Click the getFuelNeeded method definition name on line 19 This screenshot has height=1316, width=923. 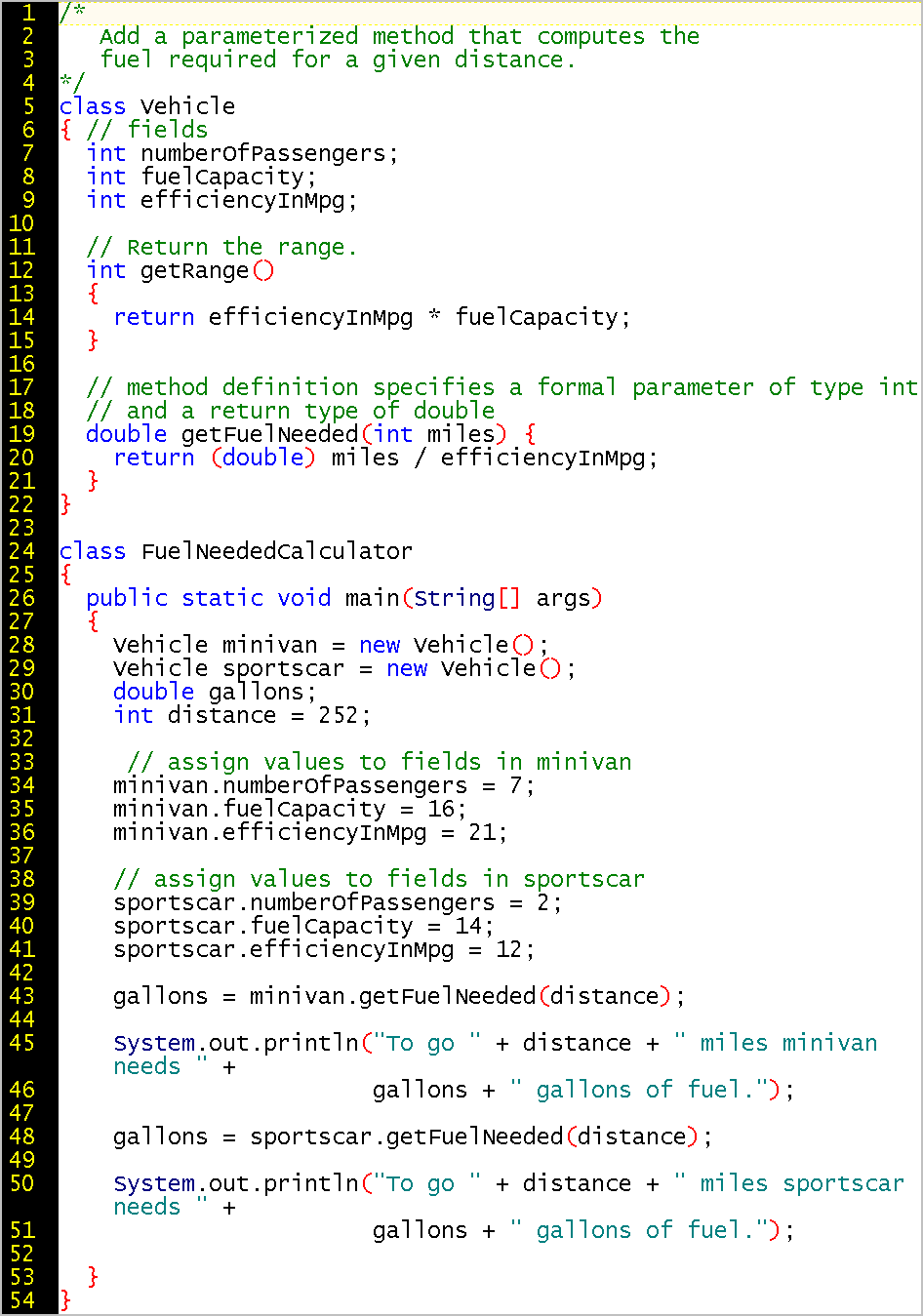point(270,434)
